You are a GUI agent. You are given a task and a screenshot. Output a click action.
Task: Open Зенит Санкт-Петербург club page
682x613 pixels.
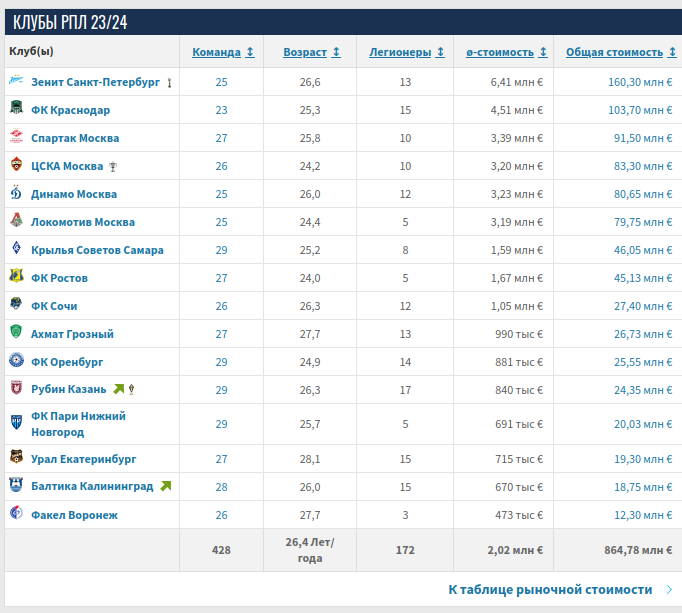coord(95,82)
